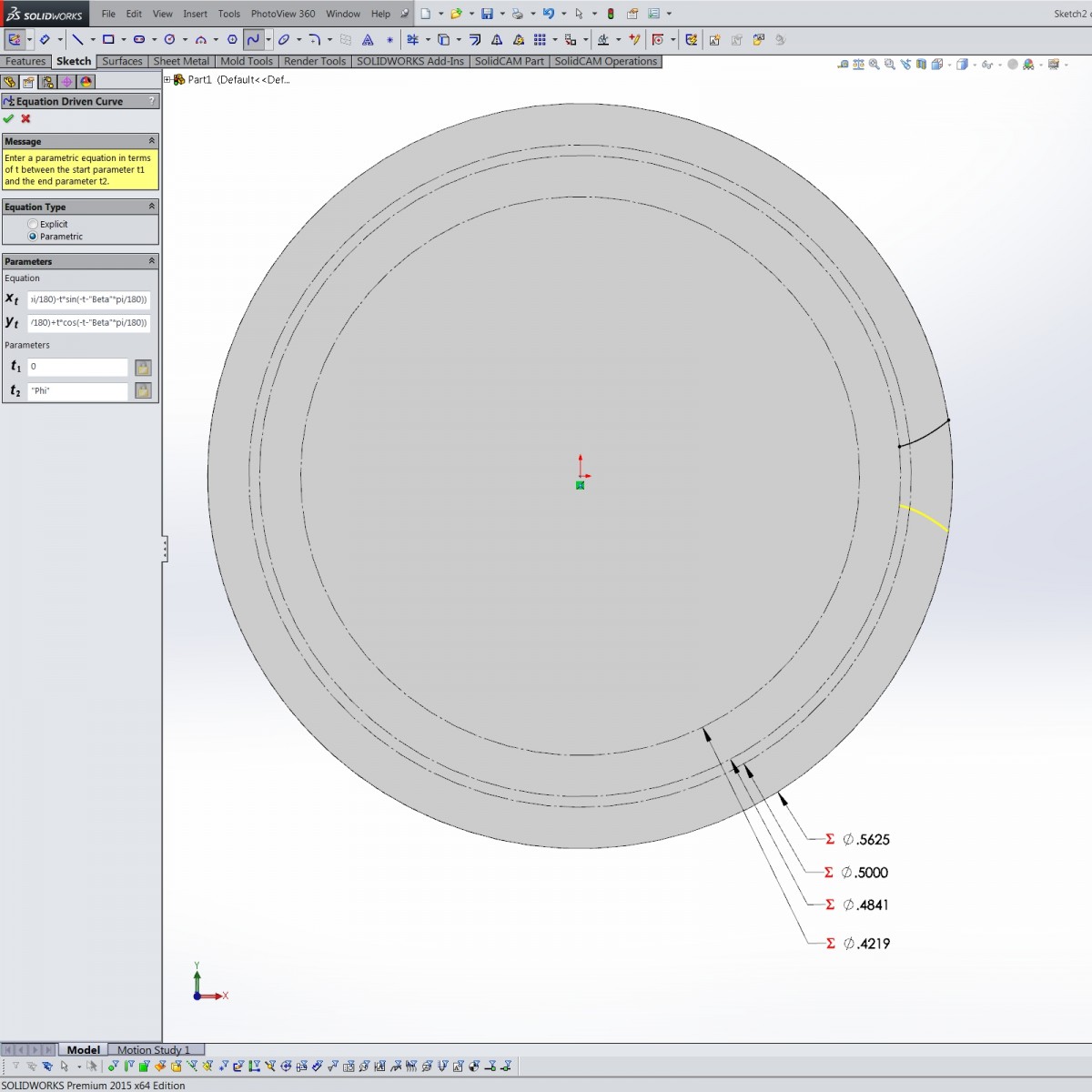Cancel the curve with the red X
This screenshot has width=1092, height=1092.
click(x=25, y=118)
